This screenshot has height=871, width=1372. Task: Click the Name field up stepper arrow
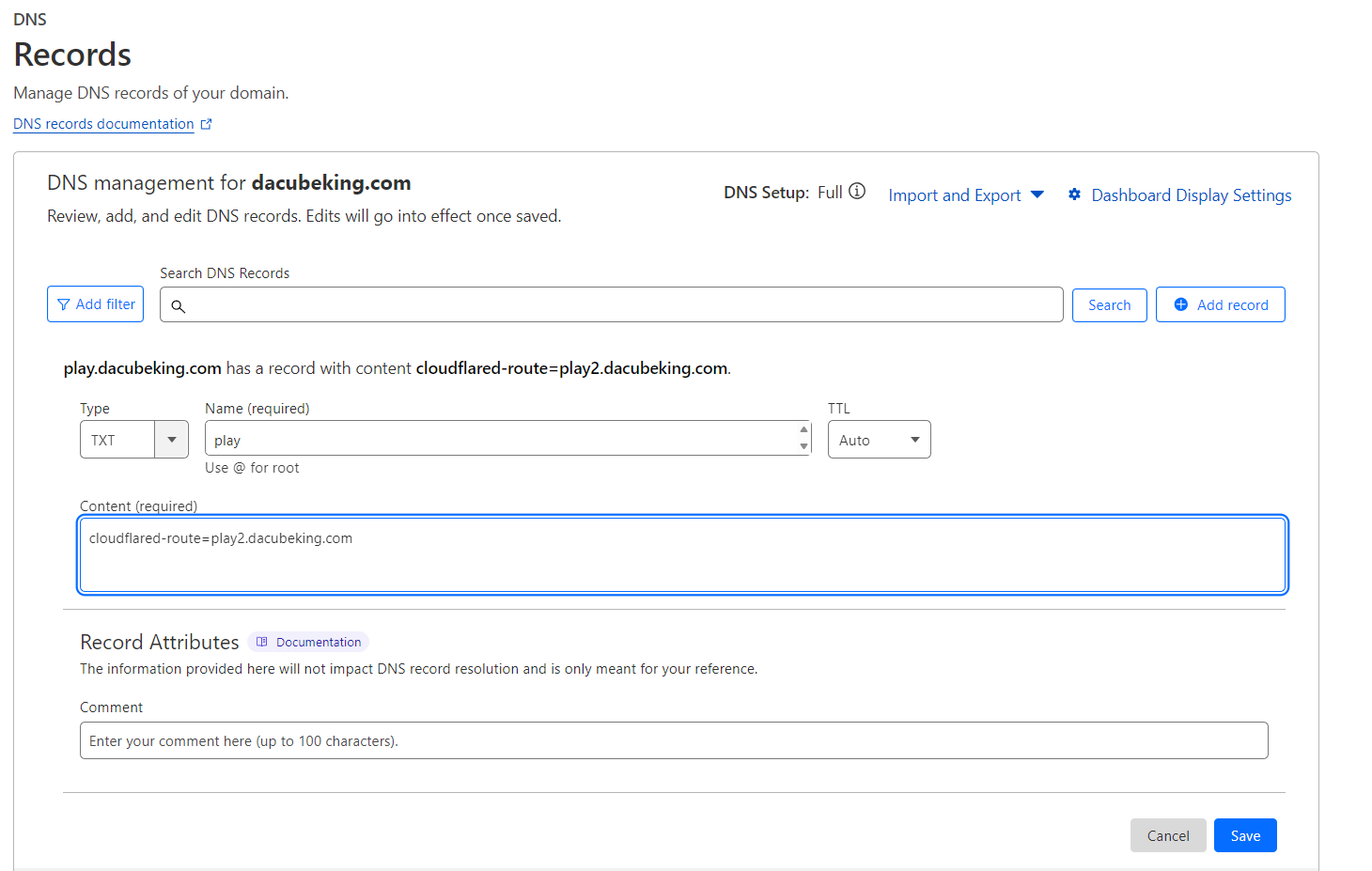point(803,429)
